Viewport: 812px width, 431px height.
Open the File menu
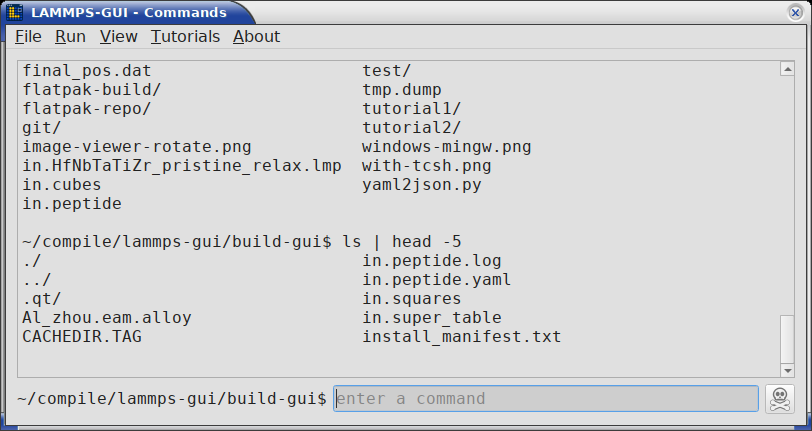[x=28, y=37]
